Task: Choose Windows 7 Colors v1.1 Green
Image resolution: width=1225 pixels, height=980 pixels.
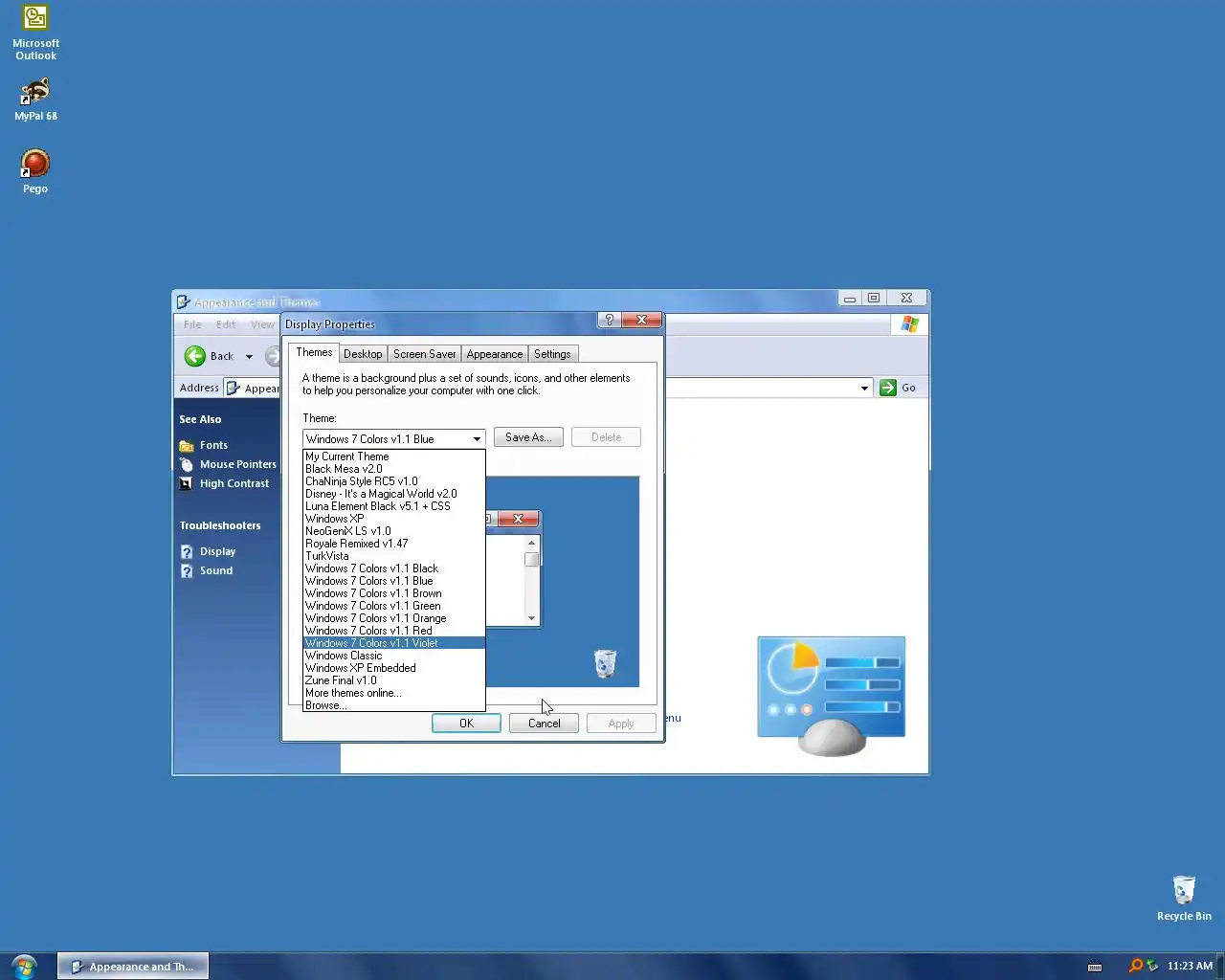Action: [394, 606]
